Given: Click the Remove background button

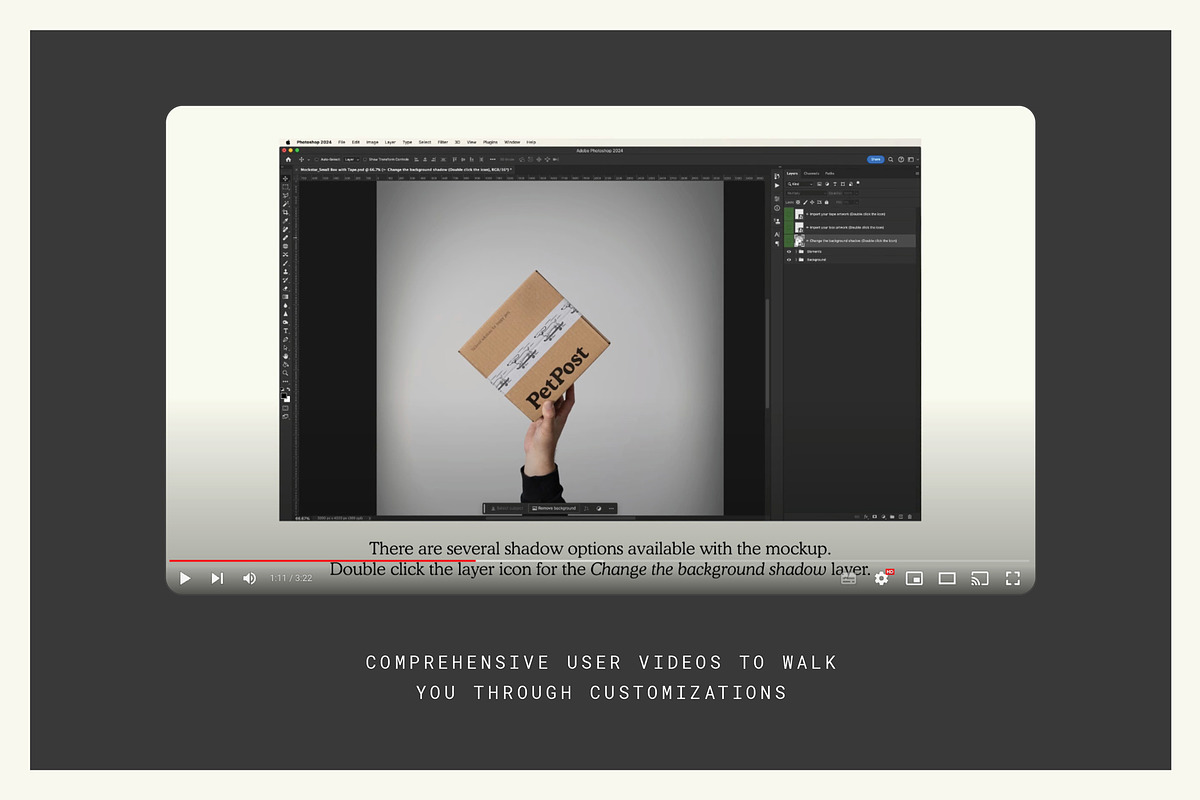Looking at the screenshot, I should [554, 508].
